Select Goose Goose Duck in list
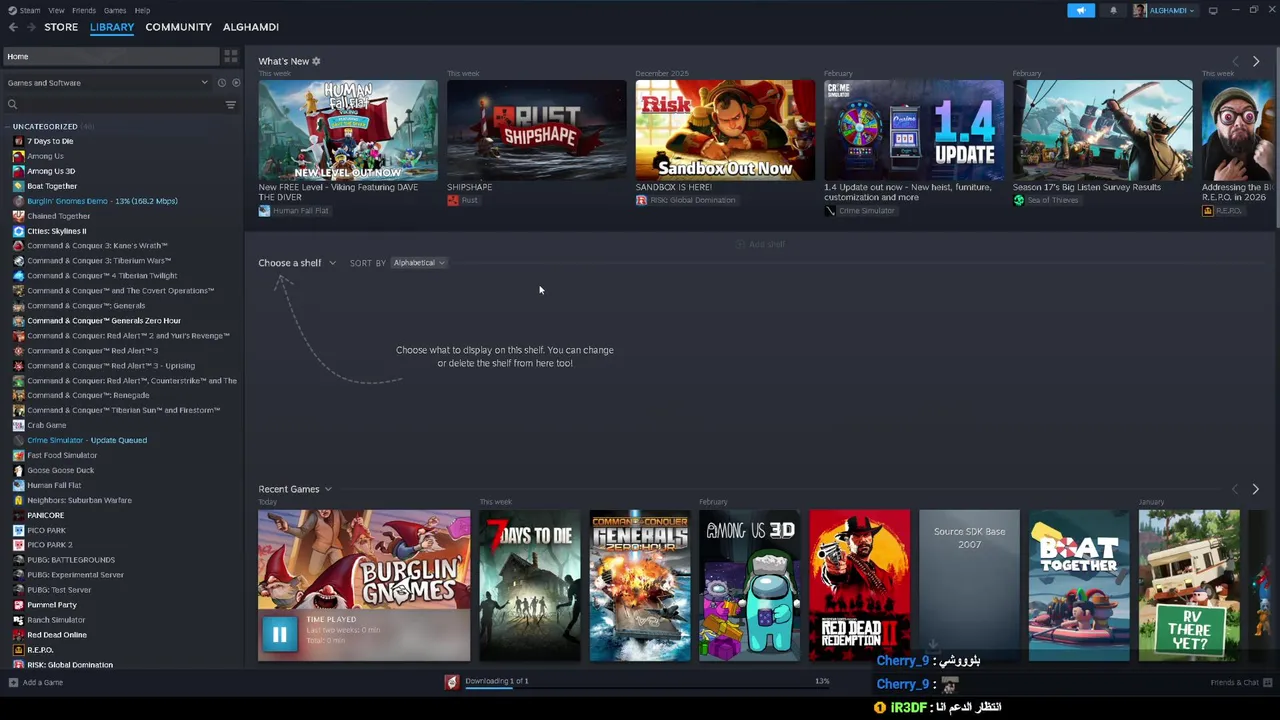This screenshot has height=720, width=1280. 60,470
